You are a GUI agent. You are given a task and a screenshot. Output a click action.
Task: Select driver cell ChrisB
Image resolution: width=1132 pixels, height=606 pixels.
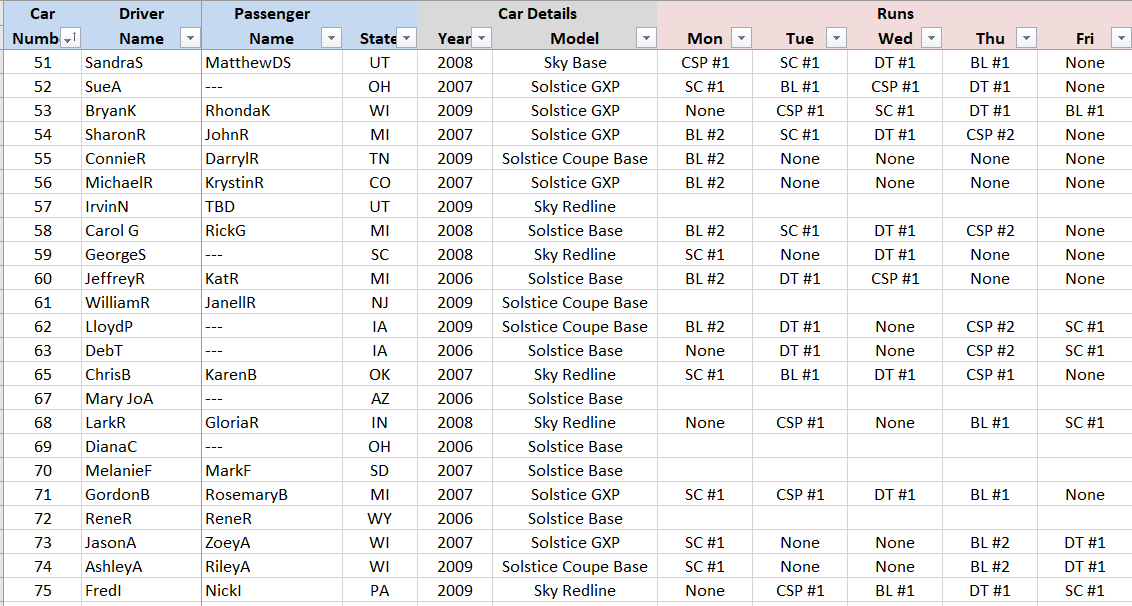coord(142,375)
